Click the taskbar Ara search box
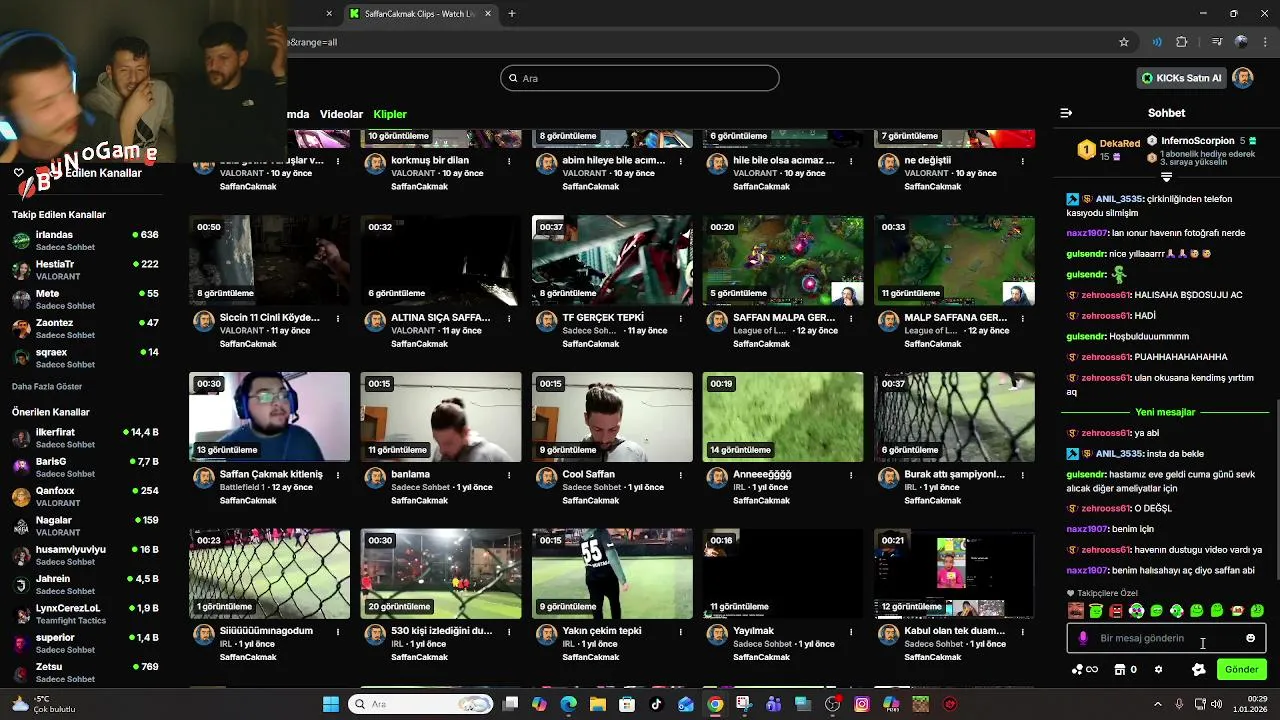This screenshot has height=720, width=1280. click(420, 704)
